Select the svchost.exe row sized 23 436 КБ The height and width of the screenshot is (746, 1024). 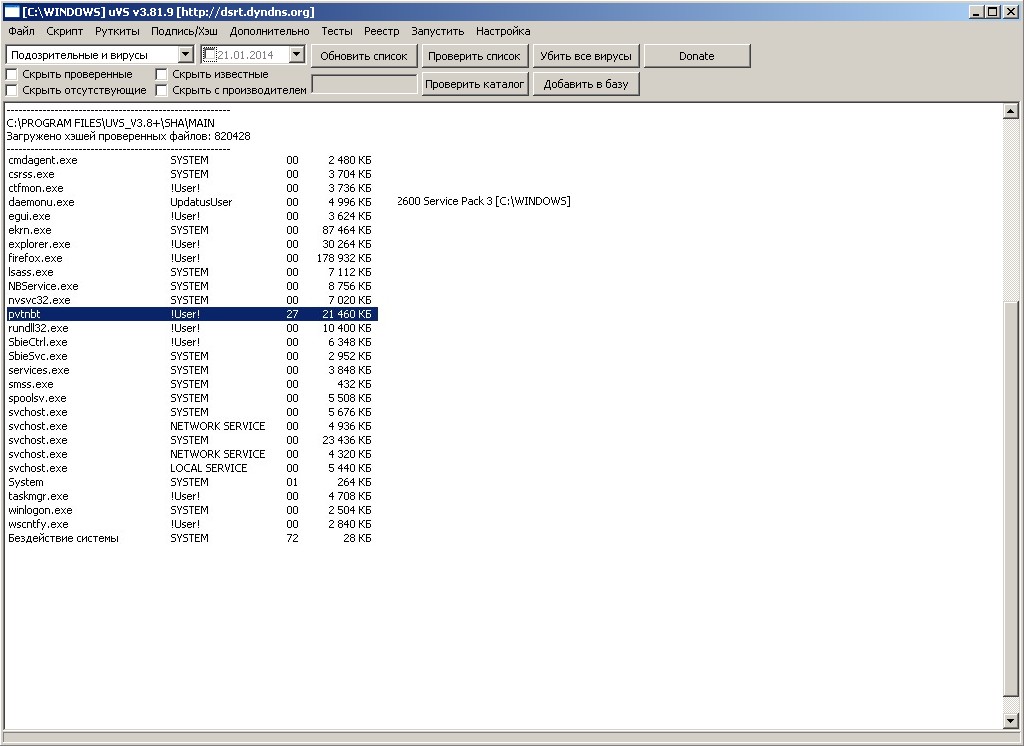(191, 440)
